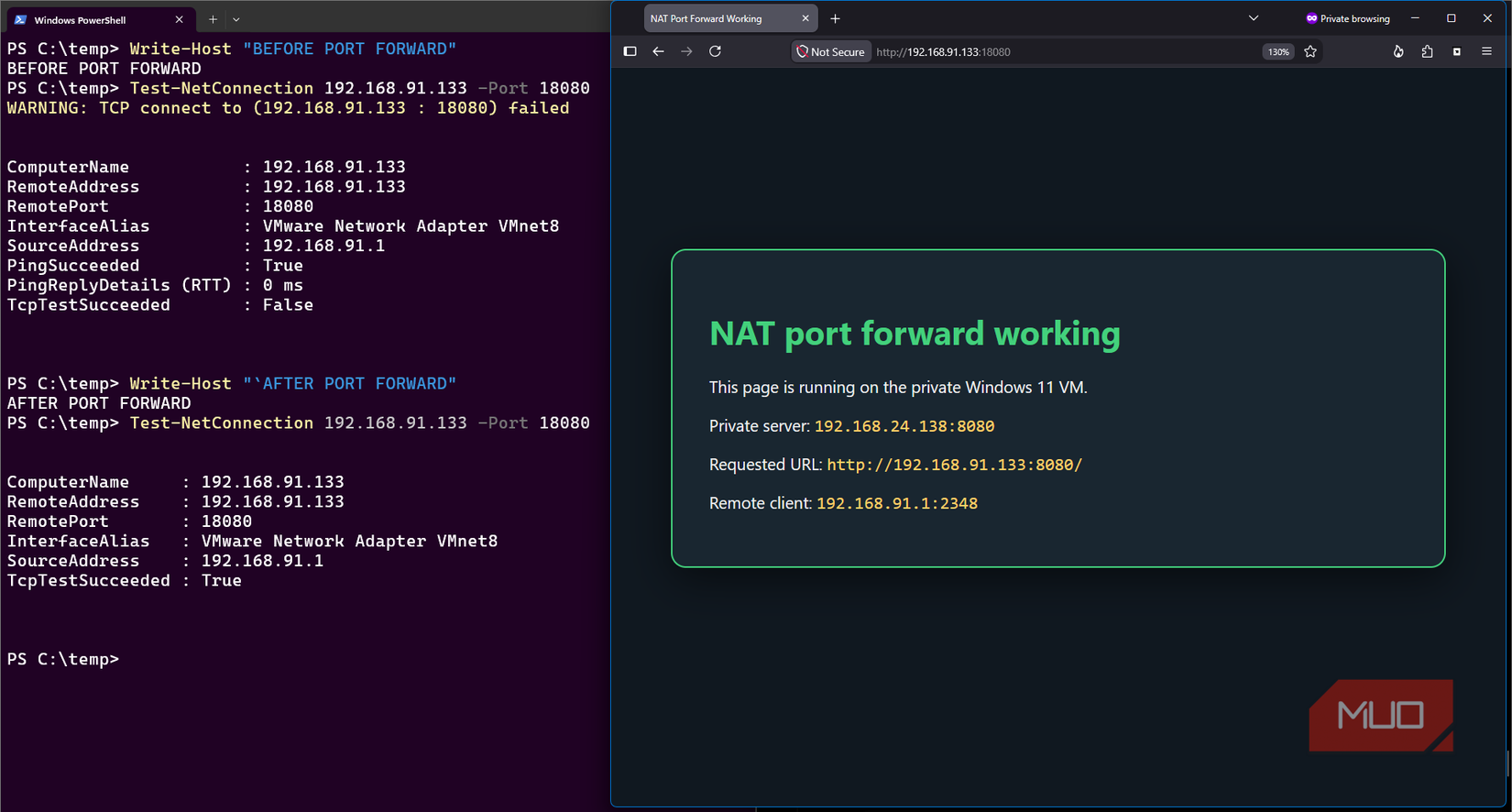
Task: Reload the NAT Port Forward page
Action: (x=715, y=51)
